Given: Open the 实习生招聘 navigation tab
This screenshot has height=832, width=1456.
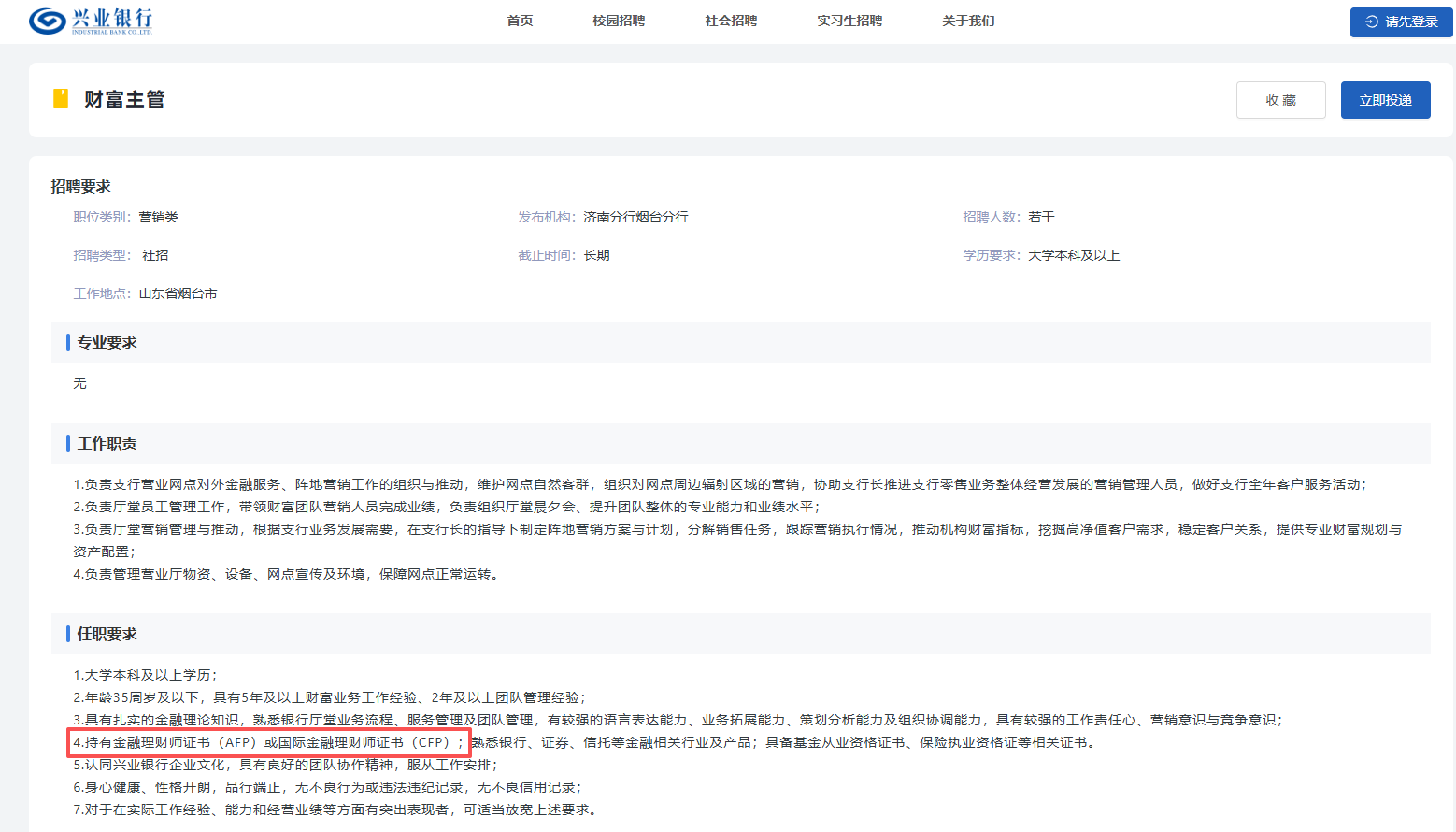Looking at the screenshot, I should pyautogui.click(x=849, y=21).
